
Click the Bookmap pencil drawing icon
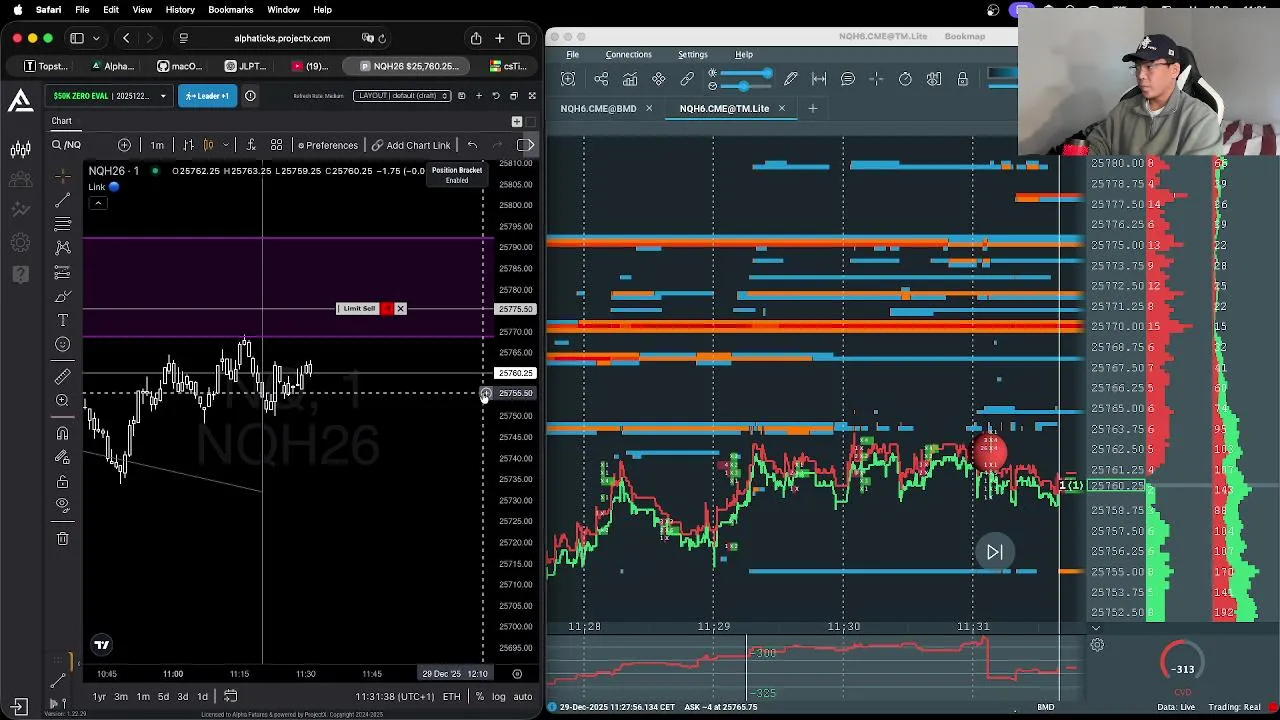[791, 79]
